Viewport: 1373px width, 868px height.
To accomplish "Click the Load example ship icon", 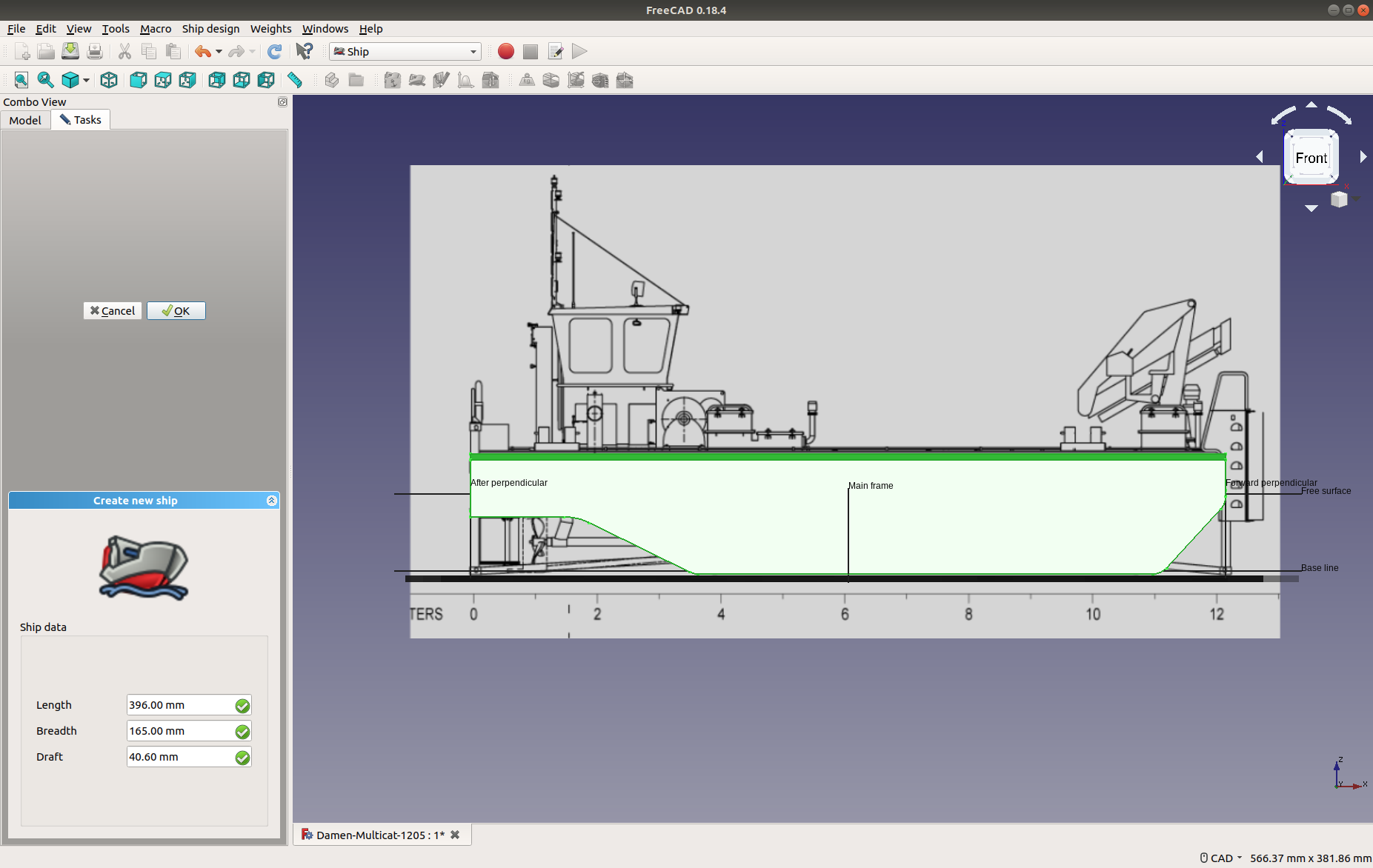I will coord(393,80).
